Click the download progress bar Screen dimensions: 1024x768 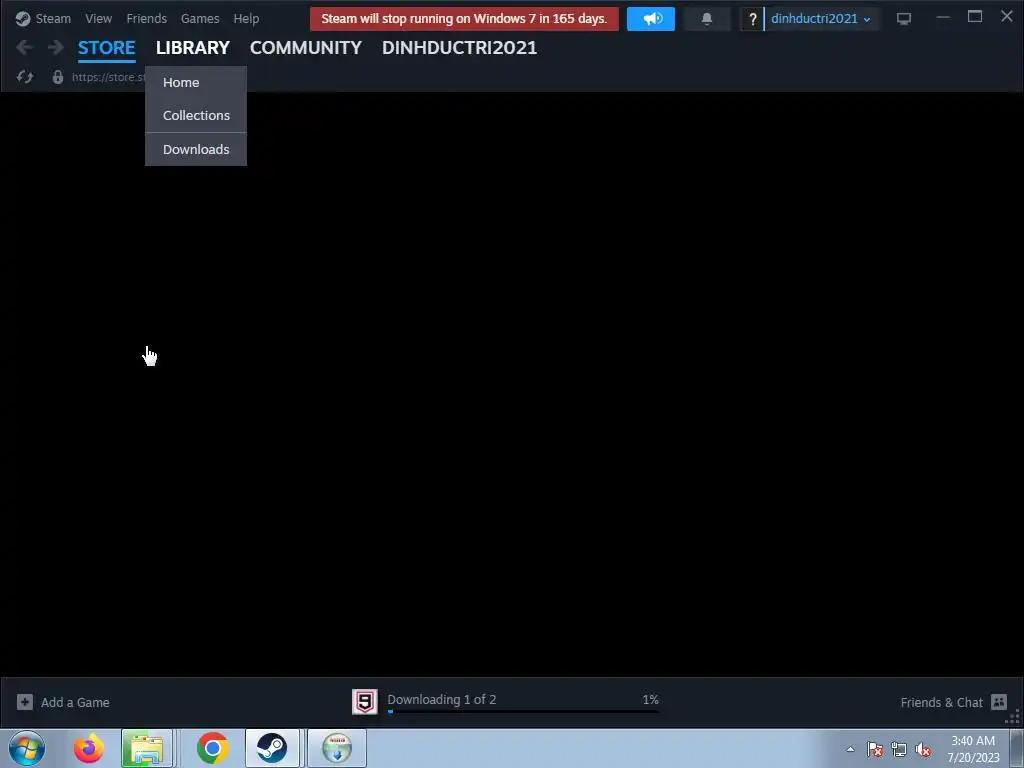523,712
